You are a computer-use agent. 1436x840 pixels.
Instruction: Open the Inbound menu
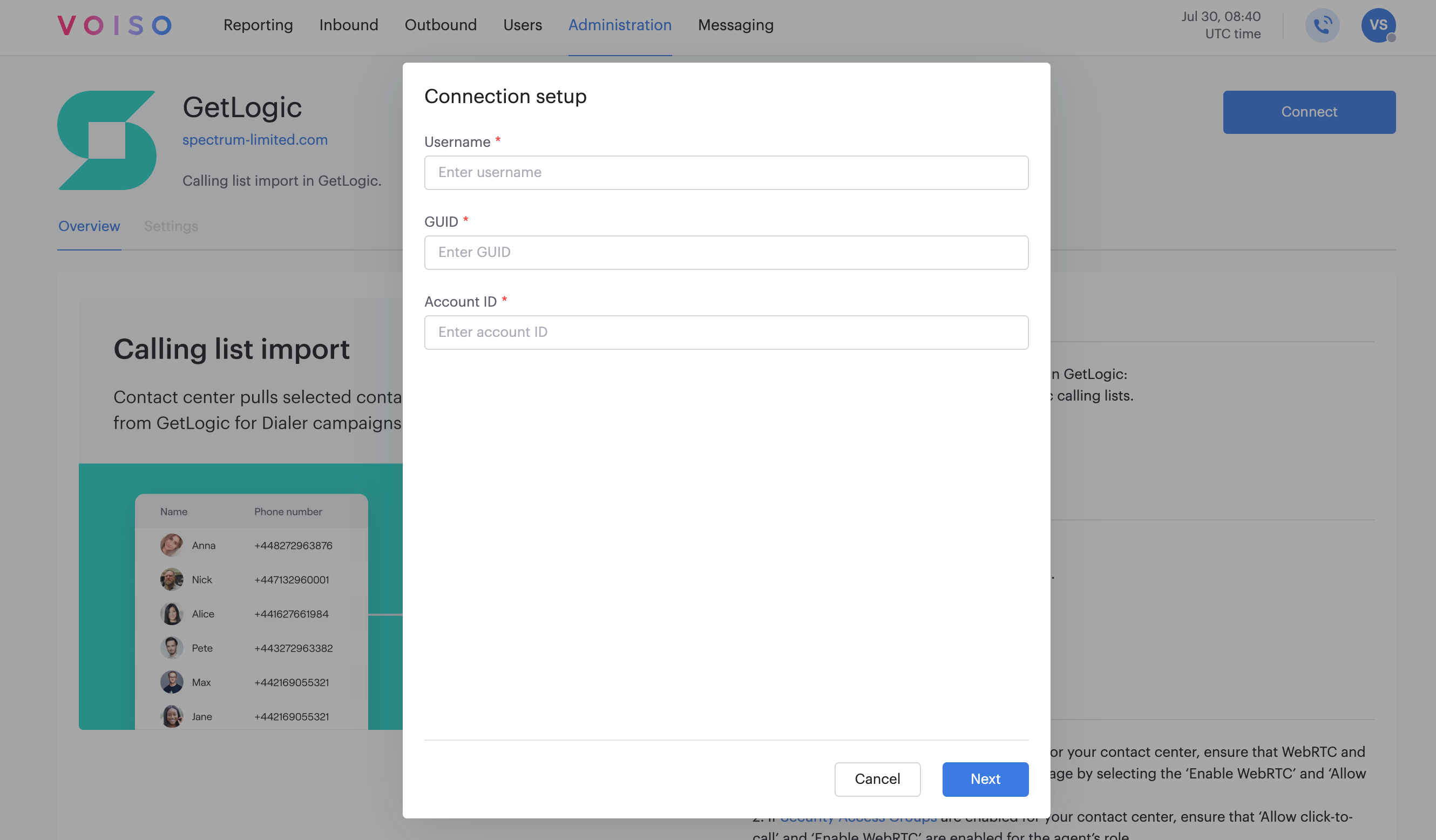(349, 25)
